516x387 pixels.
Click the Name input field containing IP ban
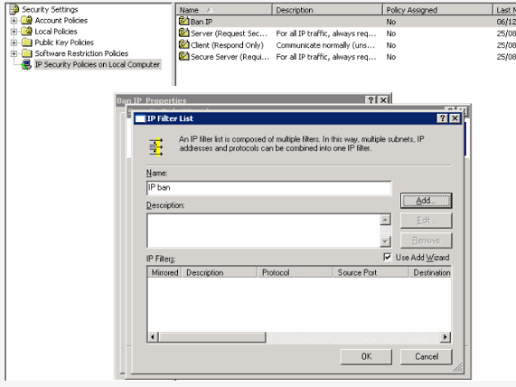tap(269, 188)
